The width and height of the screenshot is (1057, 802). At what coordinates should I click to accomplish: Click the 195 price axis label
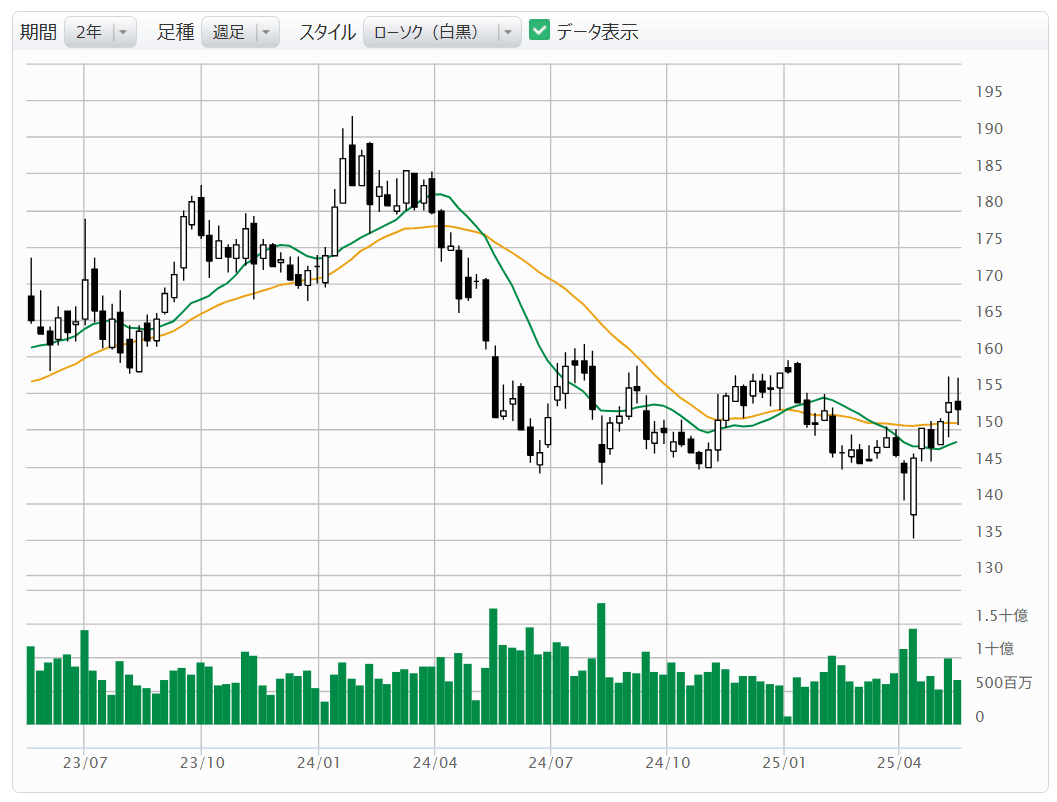[988, 92]
